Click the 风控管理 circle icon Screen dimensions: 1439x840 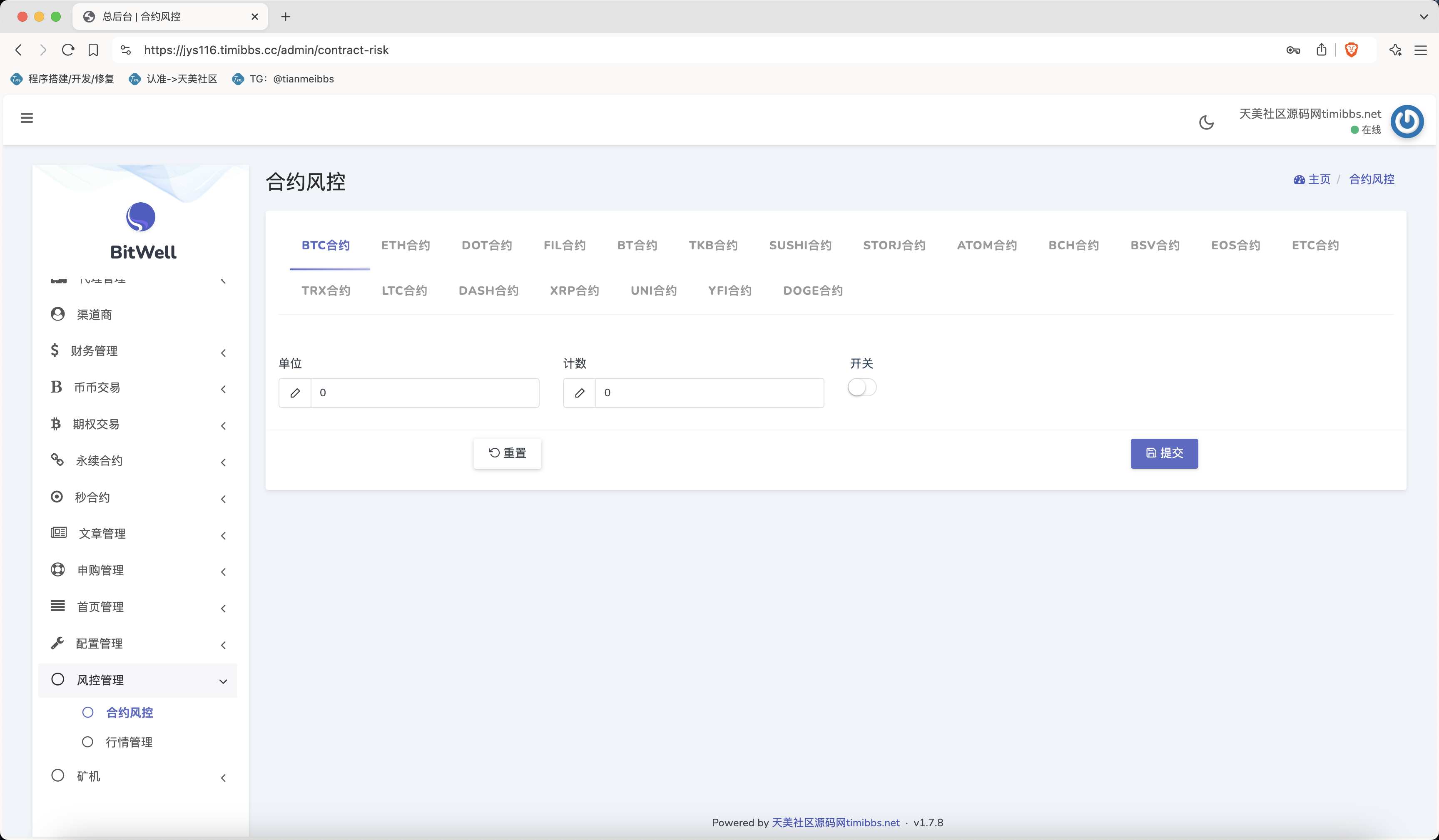tap(58, 679)
